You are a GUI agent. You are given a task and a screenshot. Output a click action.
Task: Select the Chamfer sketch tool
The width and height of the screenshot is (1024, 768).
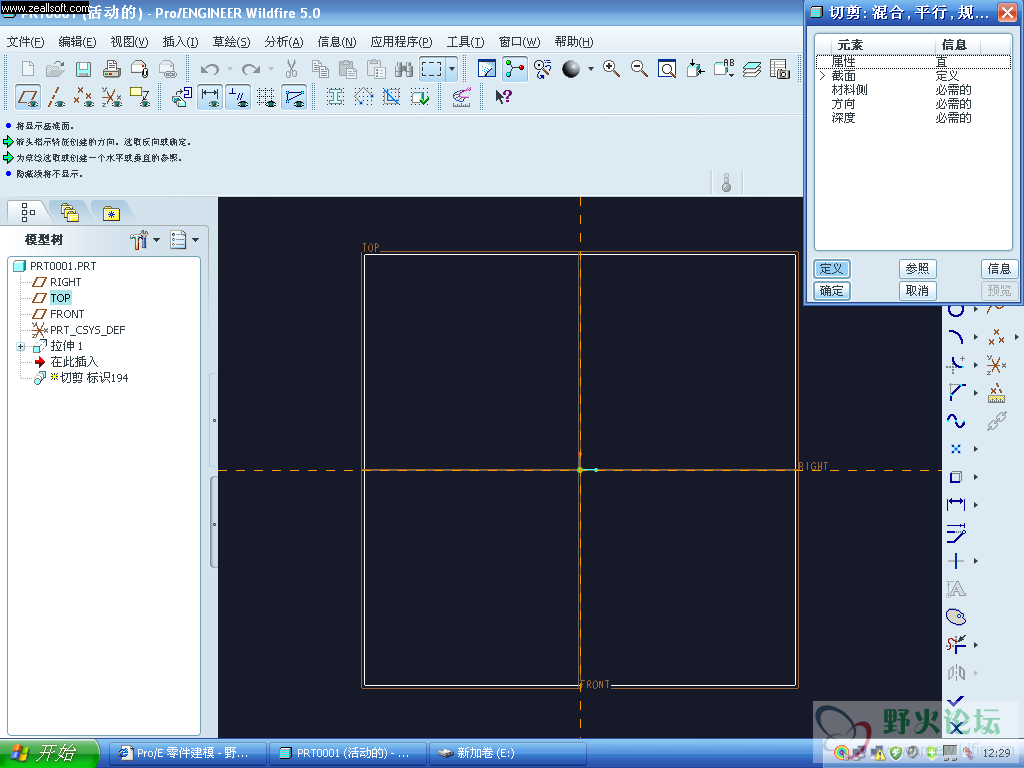(955, 392)
